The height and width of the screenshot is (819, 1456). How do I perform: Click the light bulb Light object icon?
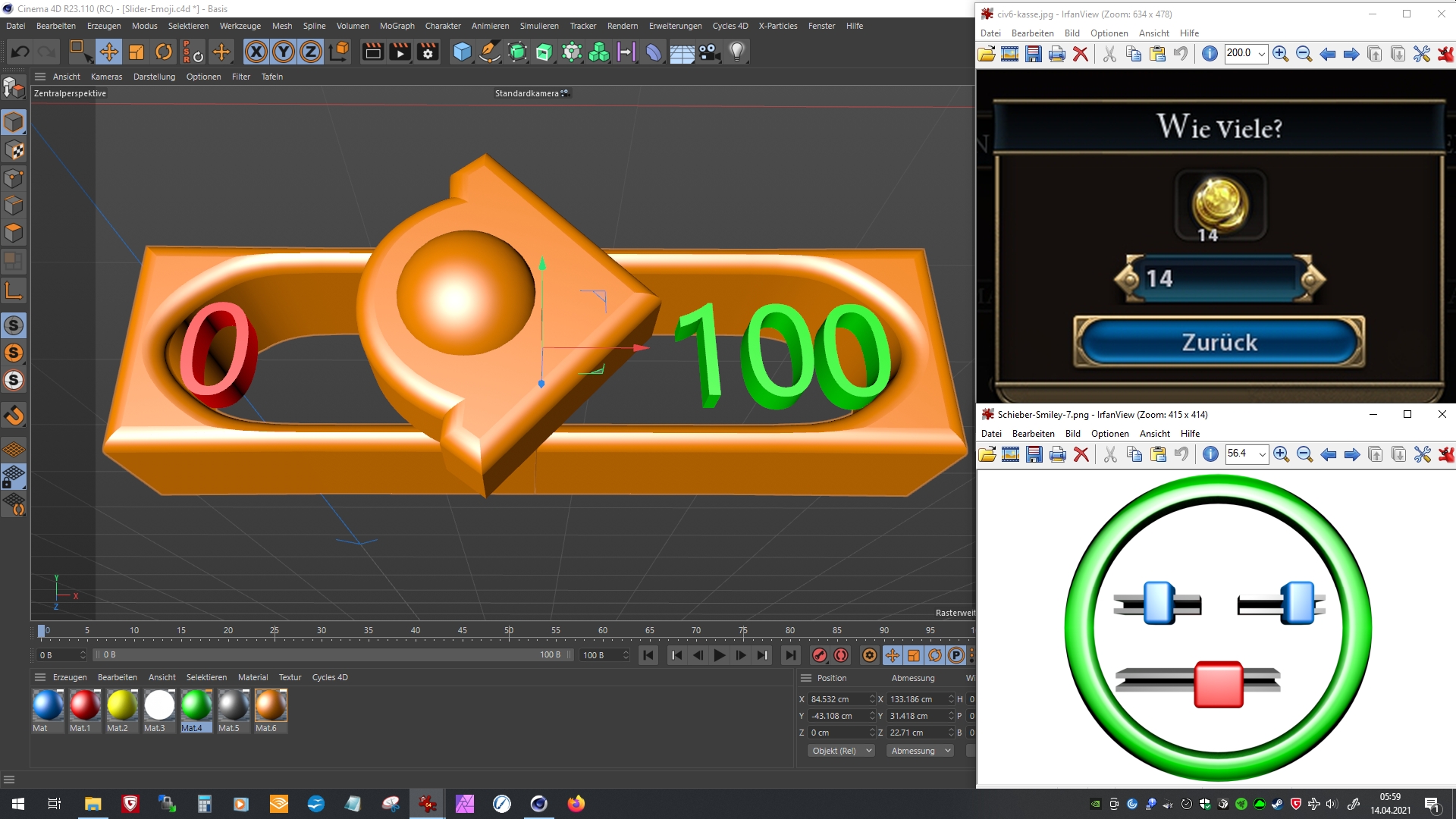pyautogui.click(x=737, y=52)
